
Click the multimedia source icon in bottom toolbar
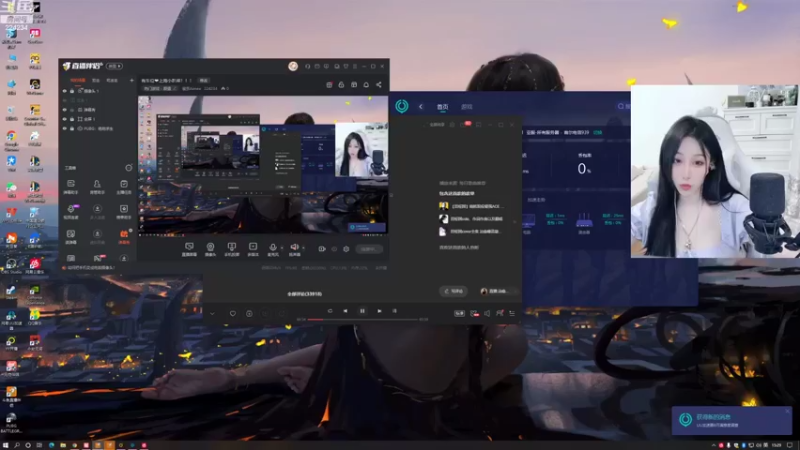[253, 248]
